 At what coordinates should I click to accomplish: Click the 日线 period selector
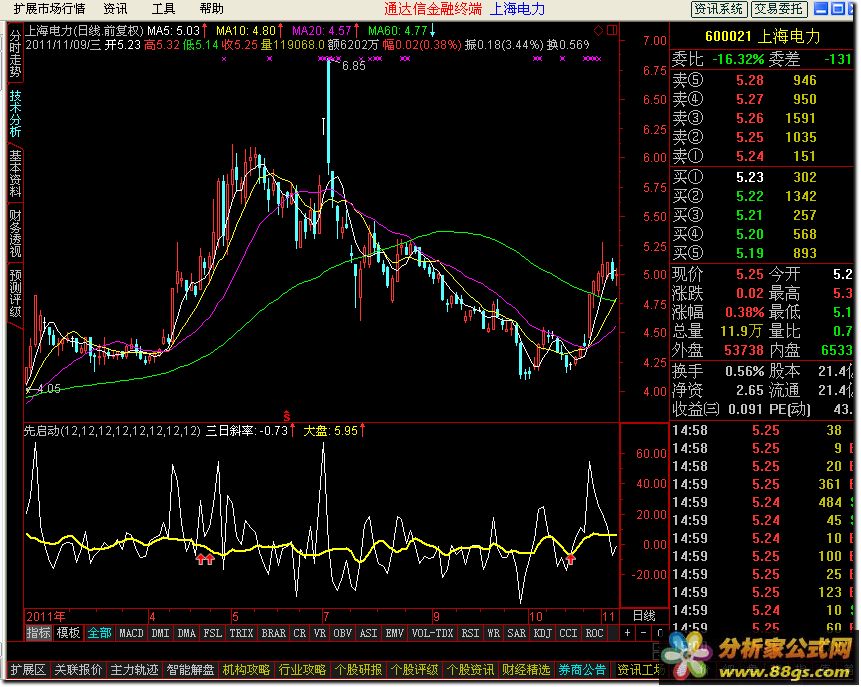644,616
